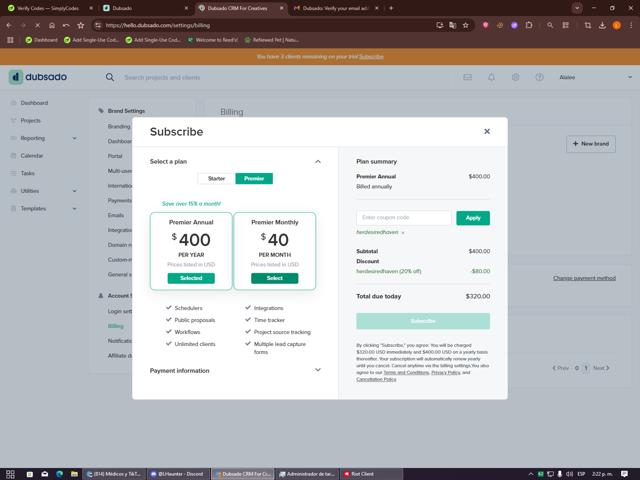Screen dimensions: 640x480
Task: Open Brand Settings heading in settings menu
Action: click(x=126, y=111)
